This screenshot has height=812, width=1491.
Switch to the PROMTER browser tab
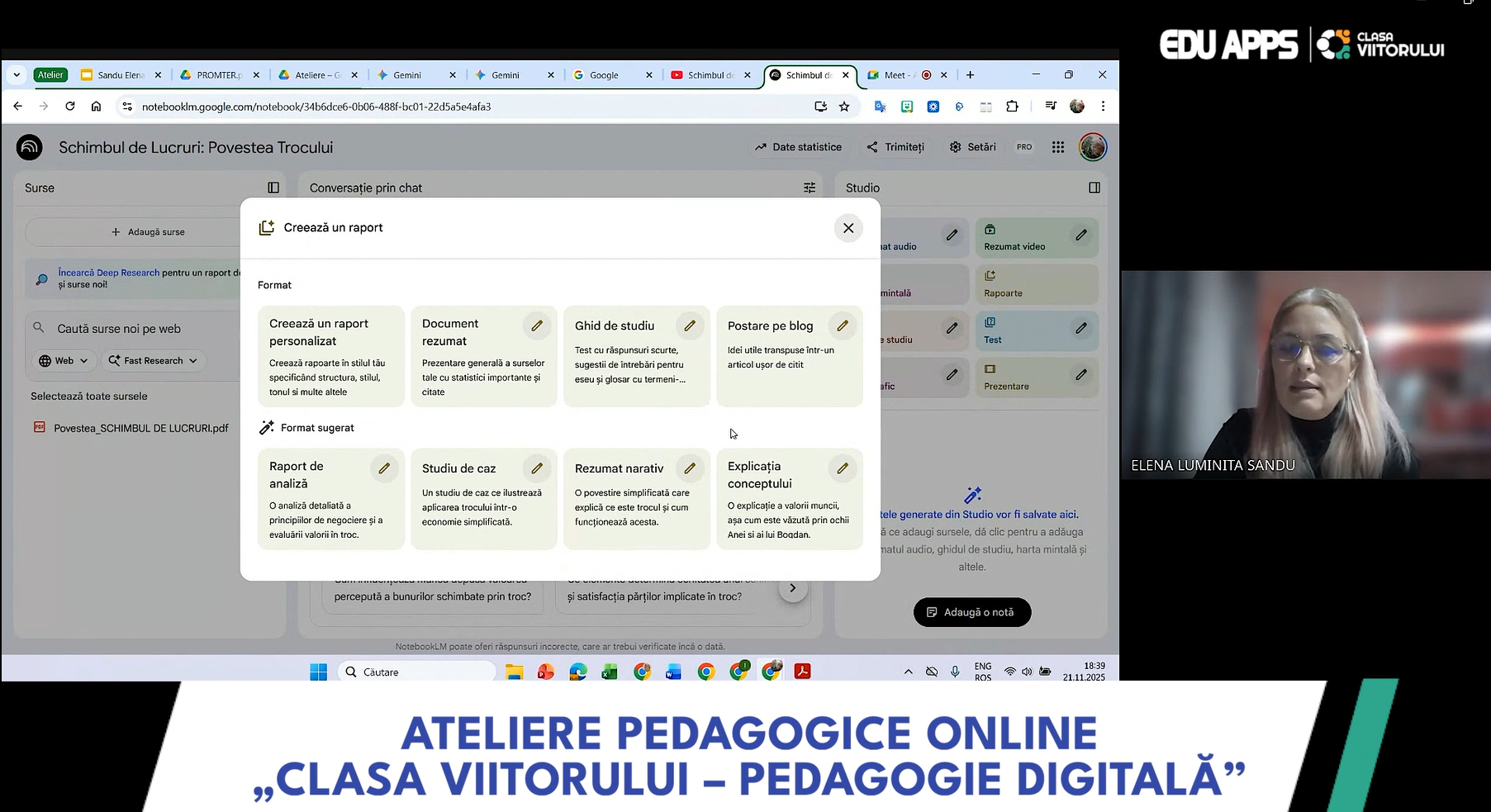coord(220,75)
